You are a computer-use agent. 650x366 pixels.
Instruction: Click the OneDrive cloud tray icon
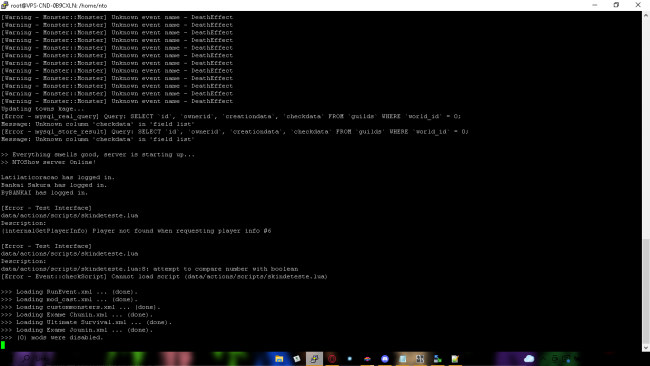[x=529, y=359]
